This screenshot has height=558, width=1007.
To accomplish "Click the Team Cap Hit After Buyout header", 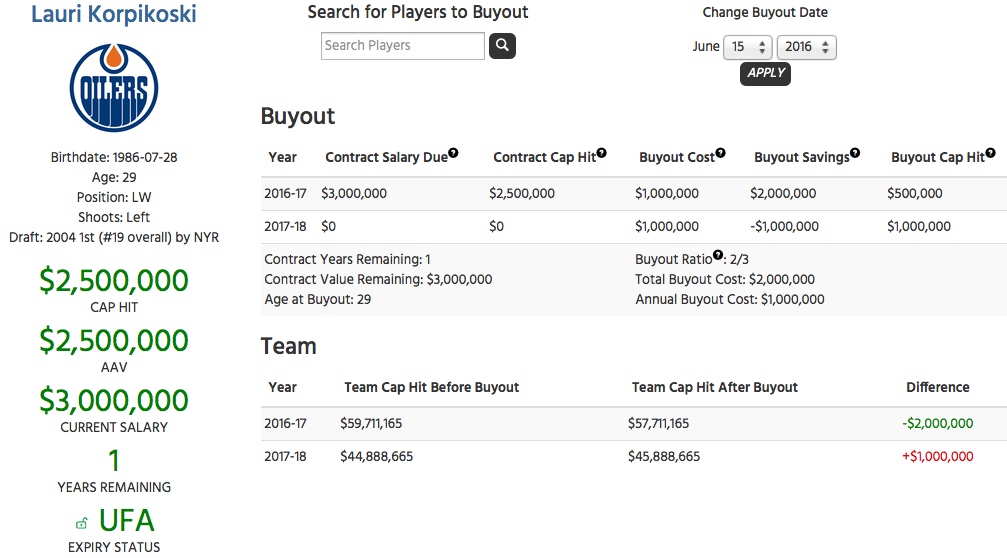I will click(715, 387).
